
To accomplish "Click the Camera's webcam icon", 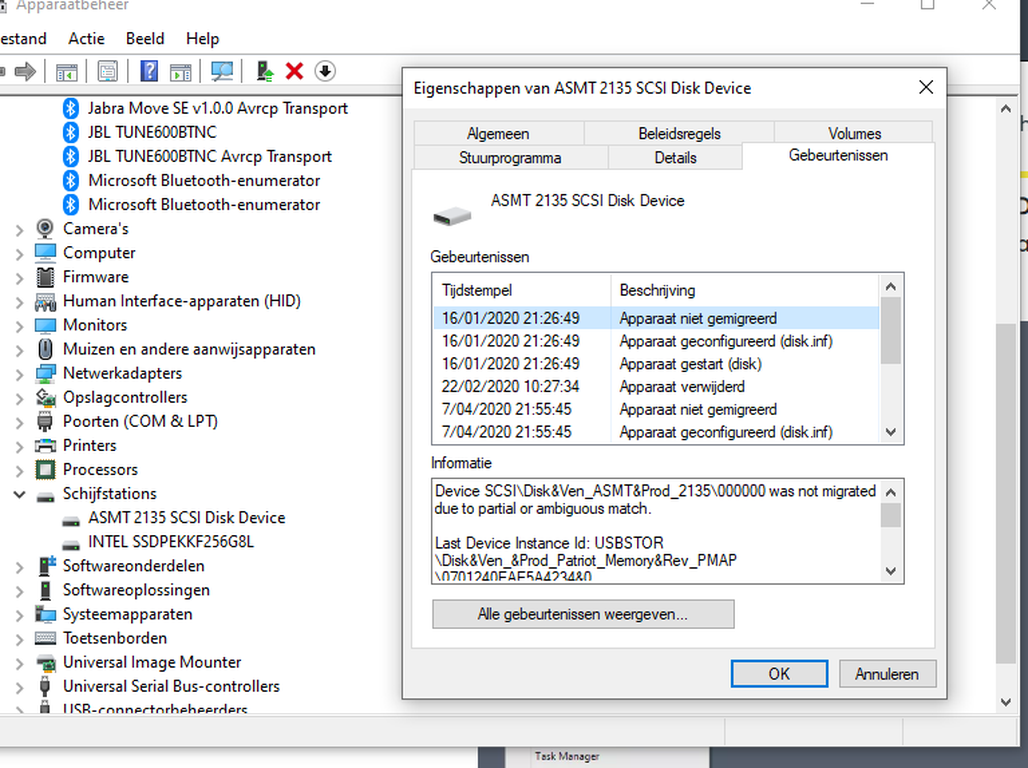I will (45, 229).
